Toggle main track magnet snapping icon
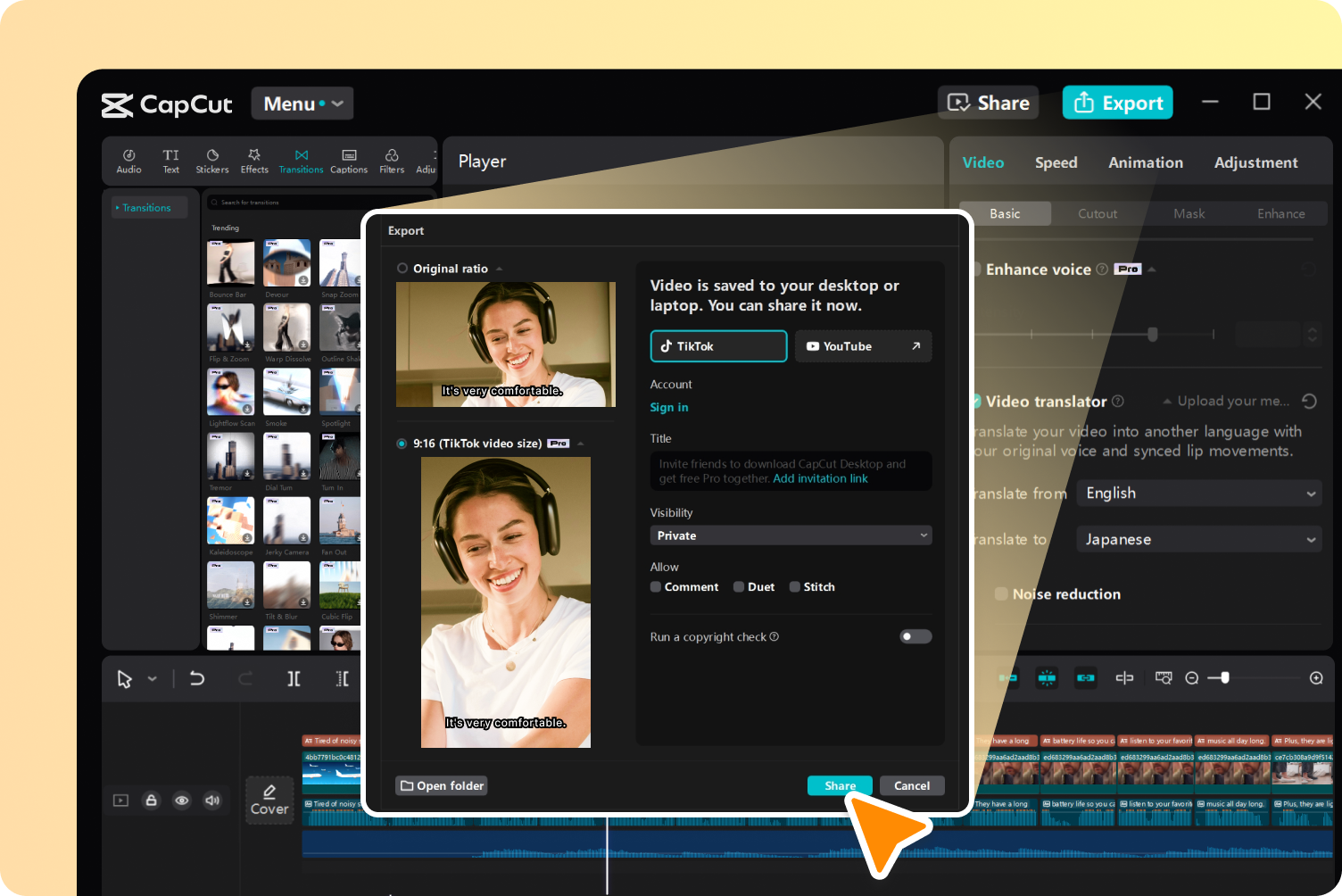 click(x=1008, y=678)
